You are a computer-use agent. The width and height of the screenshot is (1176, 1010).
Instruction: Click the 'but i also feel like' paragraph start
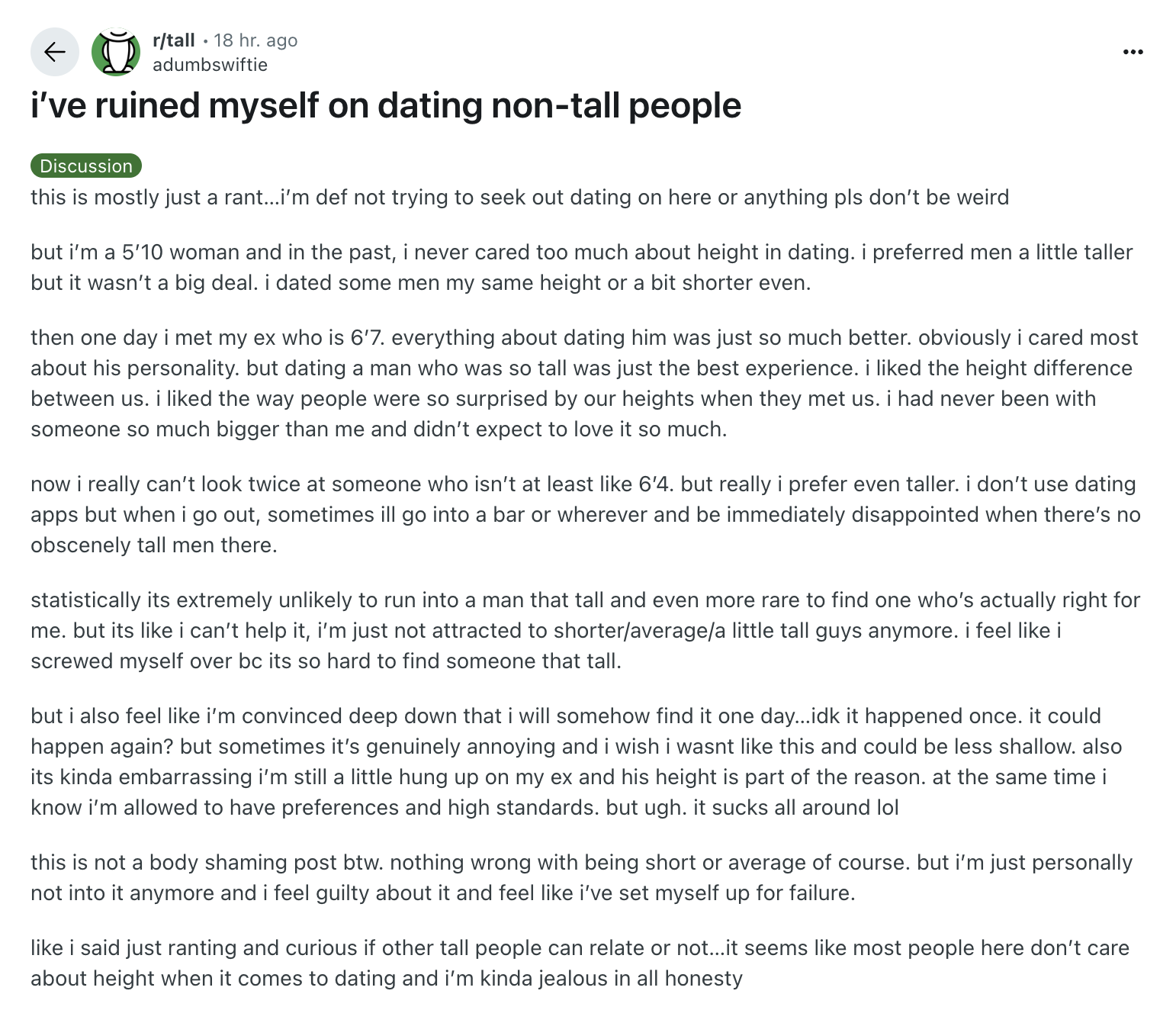[116, 716]
